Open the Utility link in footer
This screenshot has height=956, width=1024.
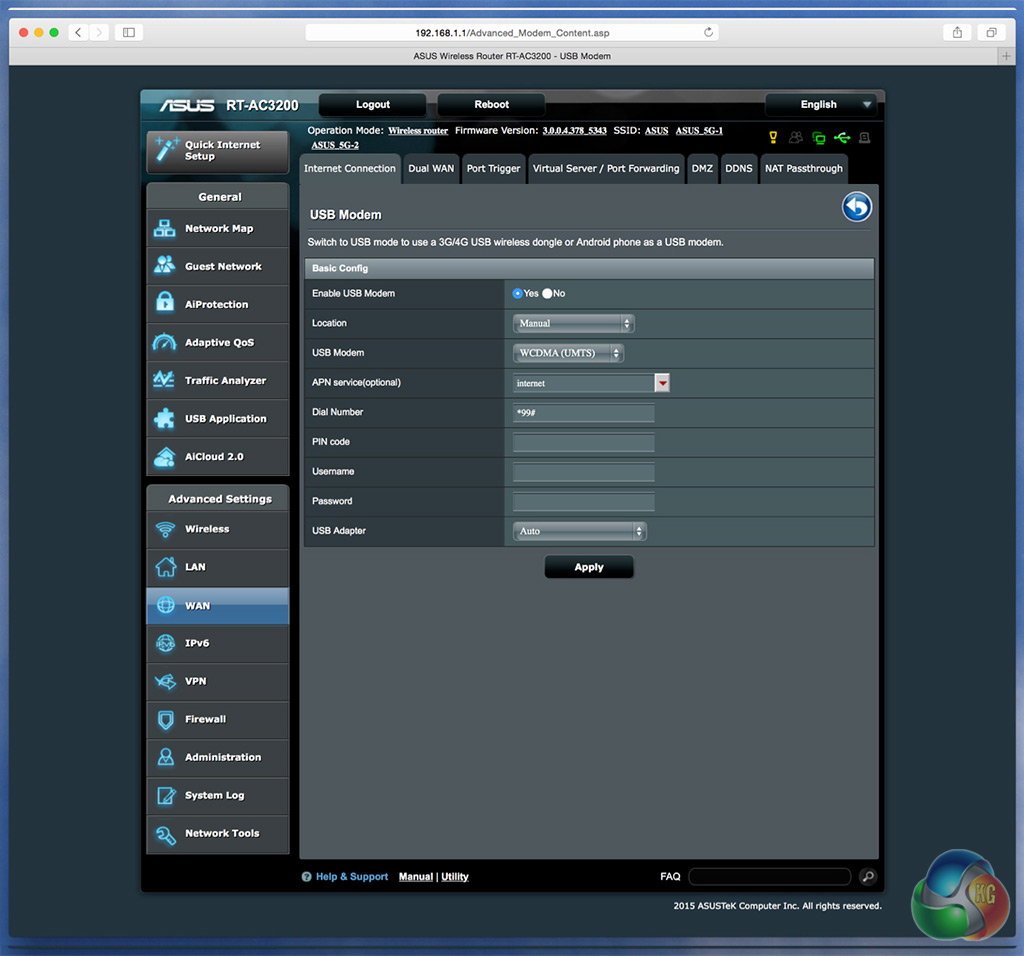click(455, 877)
